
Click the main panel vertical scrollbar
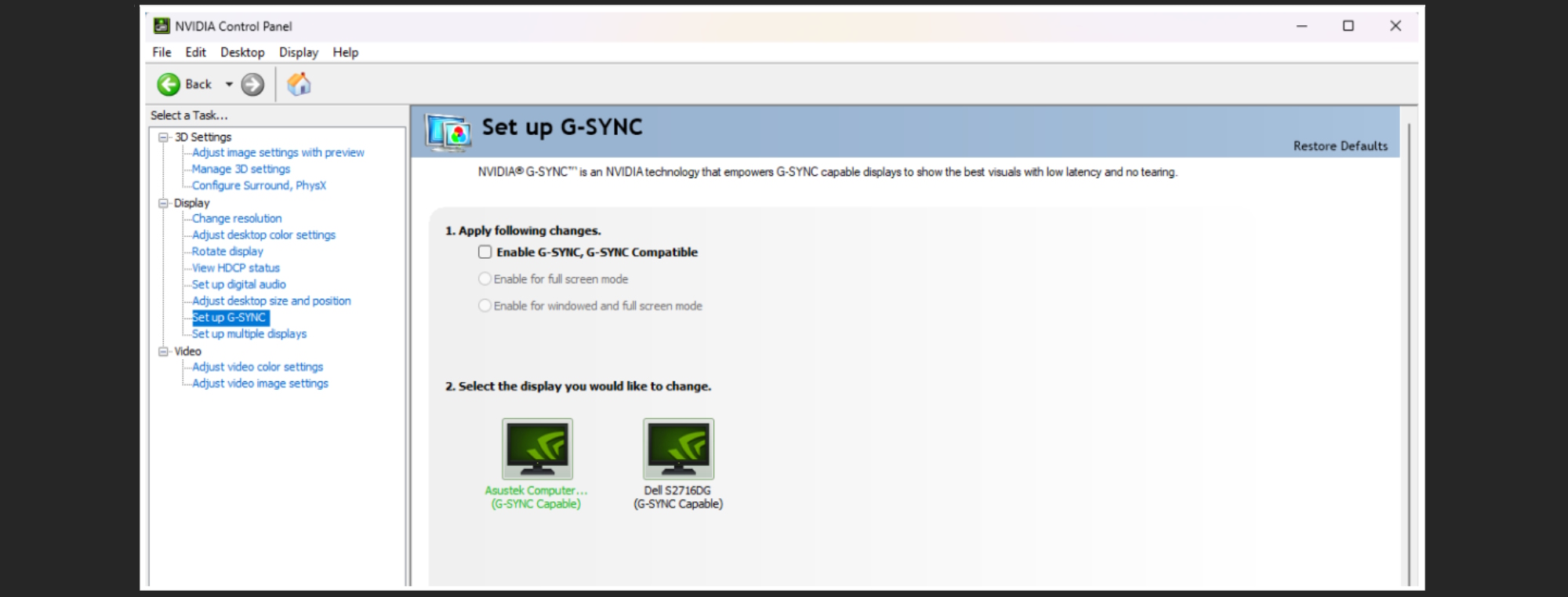tap(1409, 353)
